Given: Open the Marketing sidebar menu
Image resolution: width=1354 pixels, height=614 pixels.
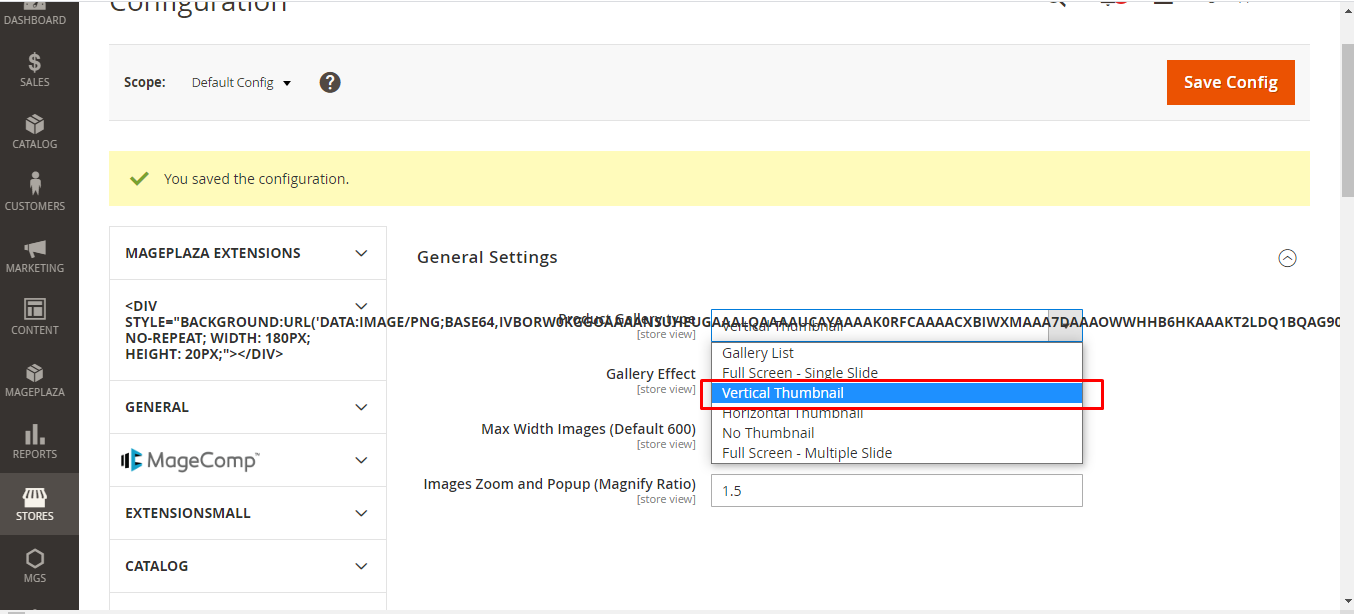Looking at the screenshot, I should click(35, 256).
